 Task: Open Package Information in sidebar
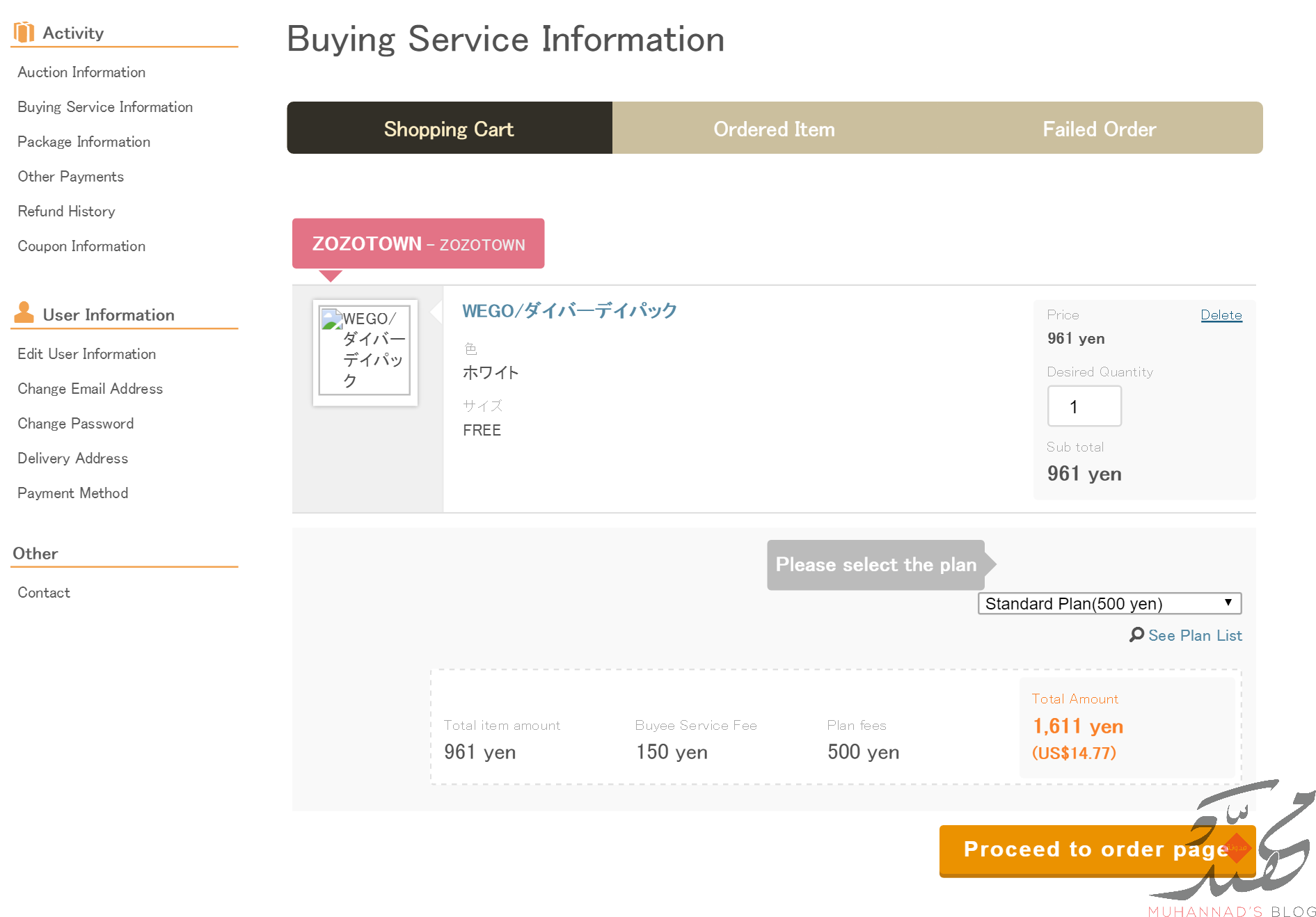[84, 142]
